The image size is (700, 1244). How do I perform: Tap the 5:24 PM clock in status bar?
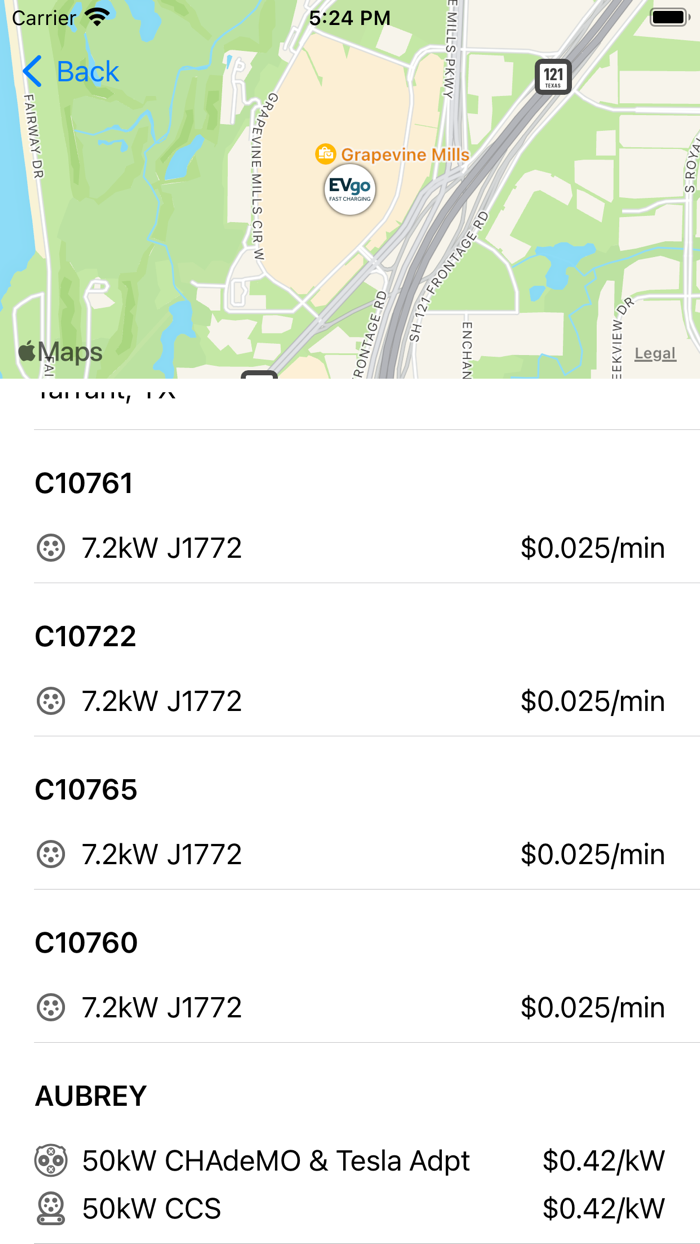point(349,17)
